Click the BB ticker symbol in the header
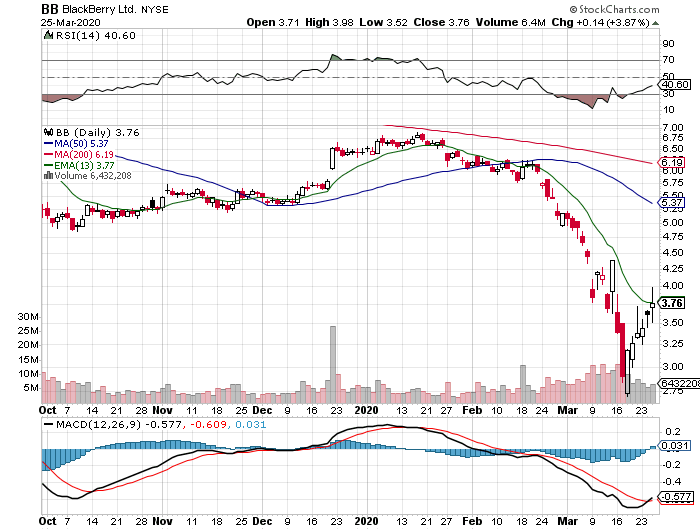Viewport: 700px width, 530px height. (51, 7)
